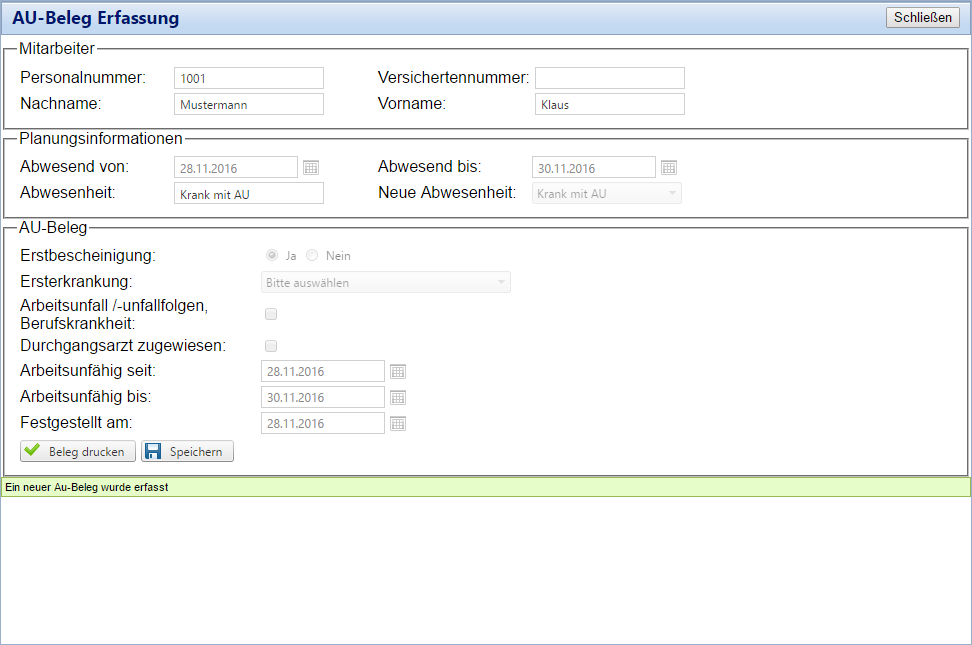Open calendar for Arbeitsunfähig bis
The image size is (972, 645).
coord(398,398)
